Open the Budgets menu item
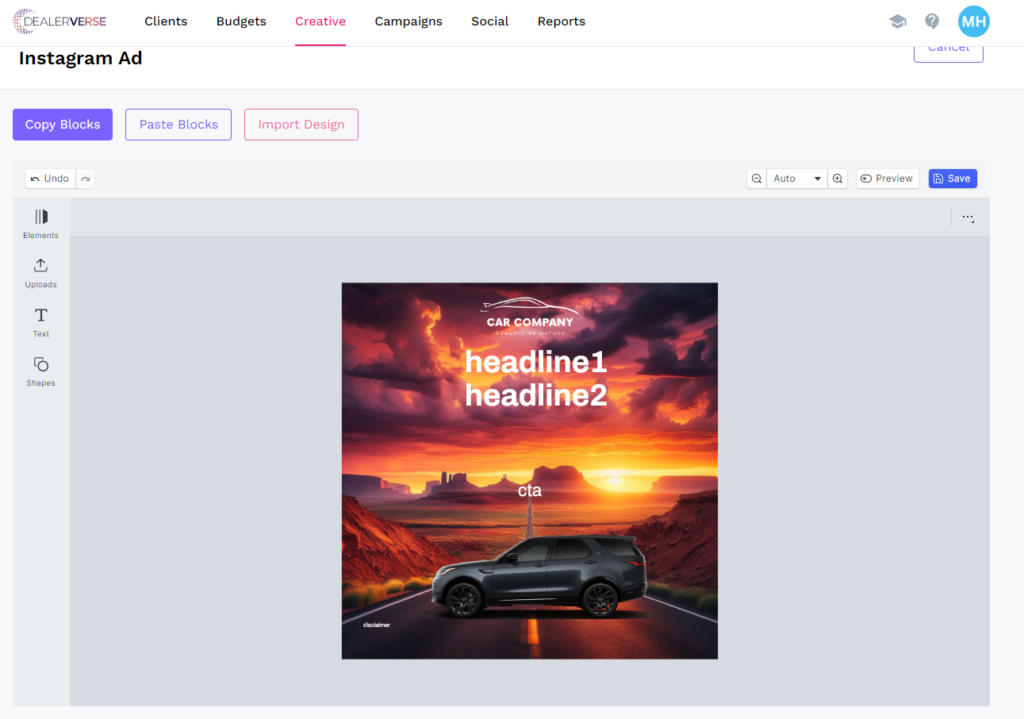1024x719 pixels. [241, 21]
